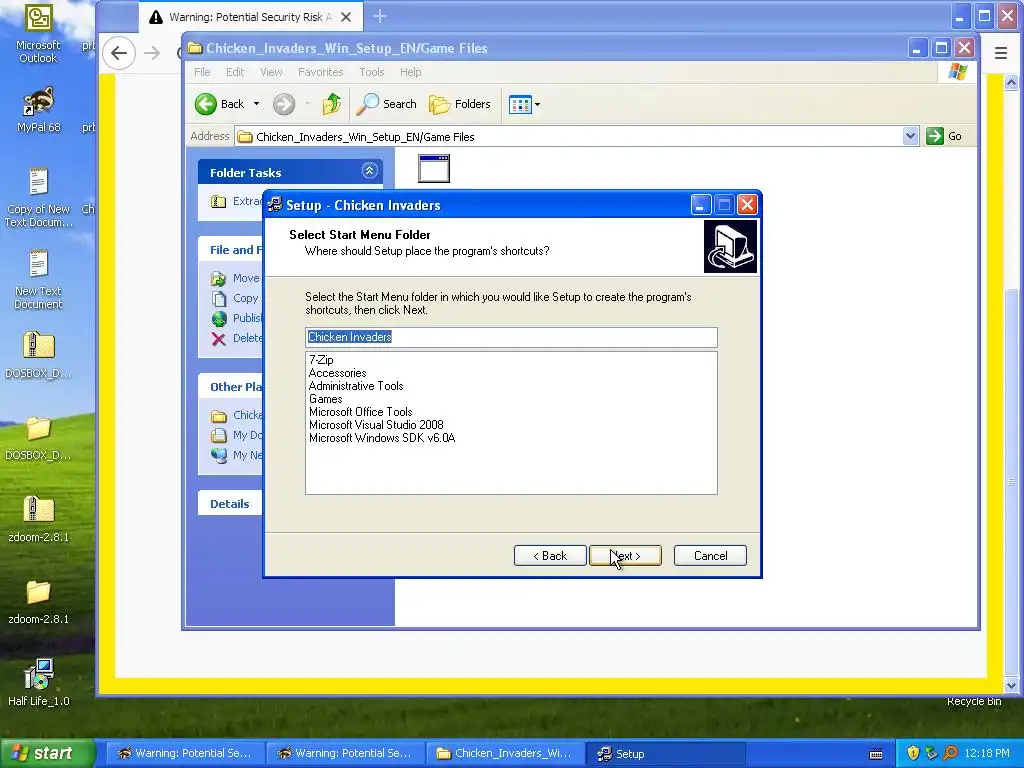Image resolution: width=1024 pixels, height=768 pixels.
Task: Select Microsoft Office Tools entry
Action: click(360, 412)
